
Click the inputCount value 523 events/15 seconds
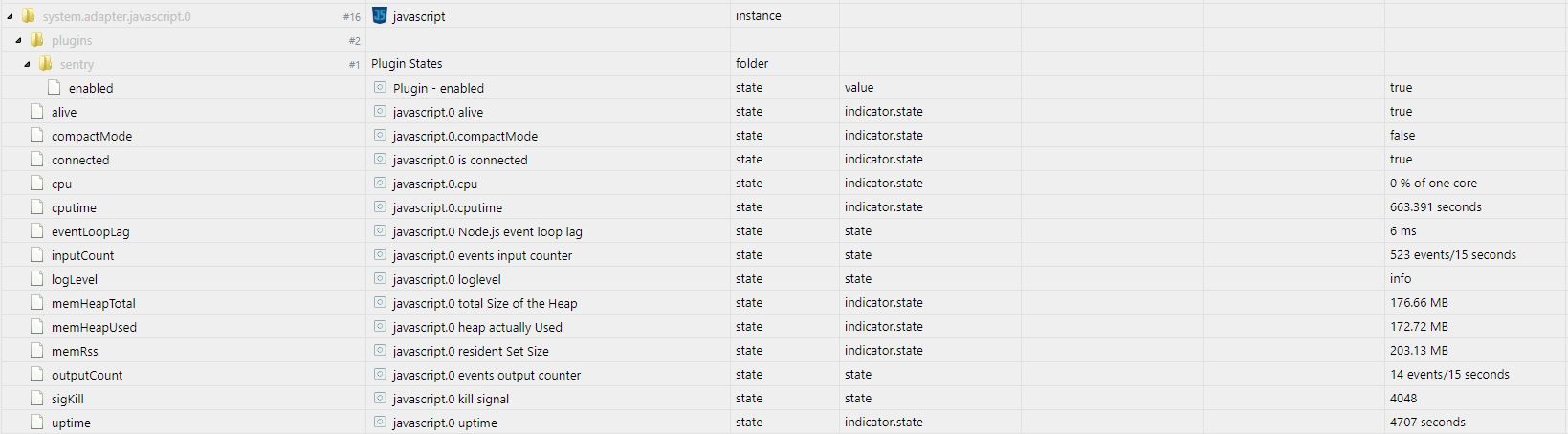pyautogui.click(x=1453, y=255)
